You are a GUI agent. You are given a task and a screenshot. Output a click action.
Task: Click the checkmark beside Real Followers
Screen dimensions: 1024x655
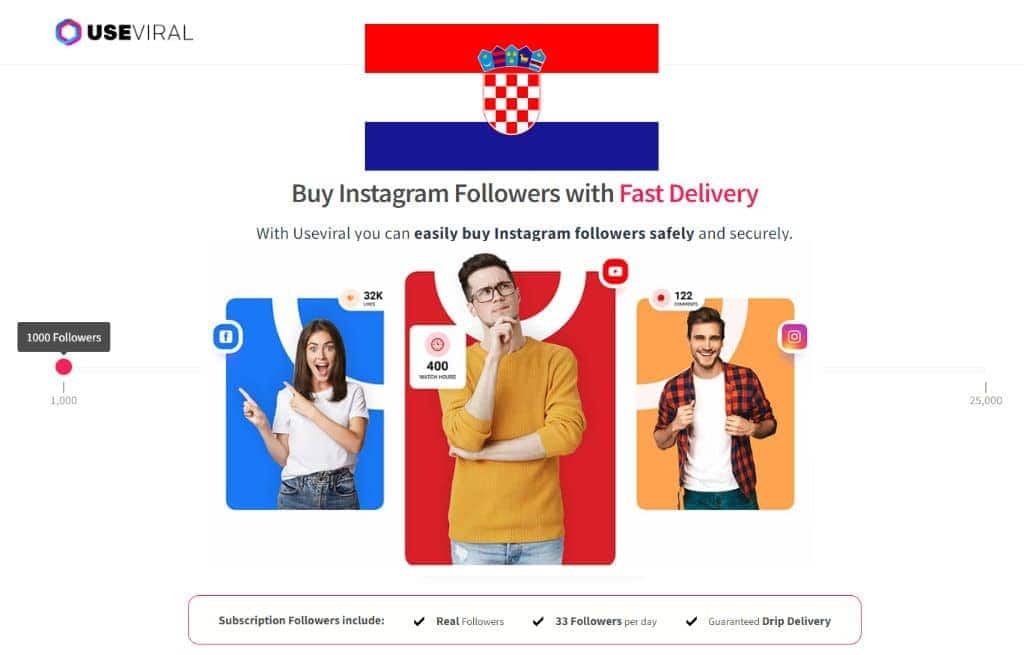(419, 622)
